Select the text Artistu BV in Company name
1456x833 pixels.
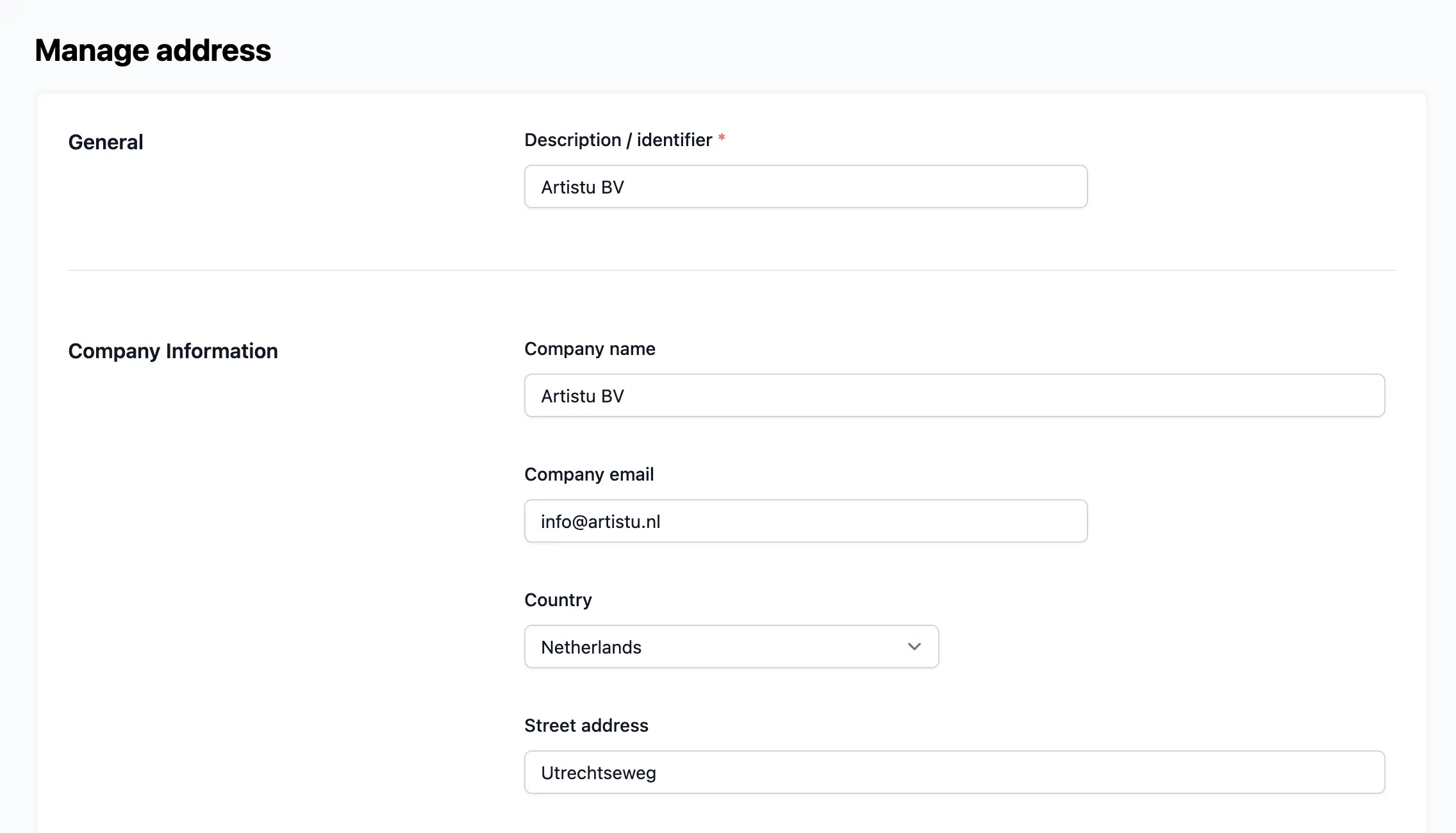point(583,395)
